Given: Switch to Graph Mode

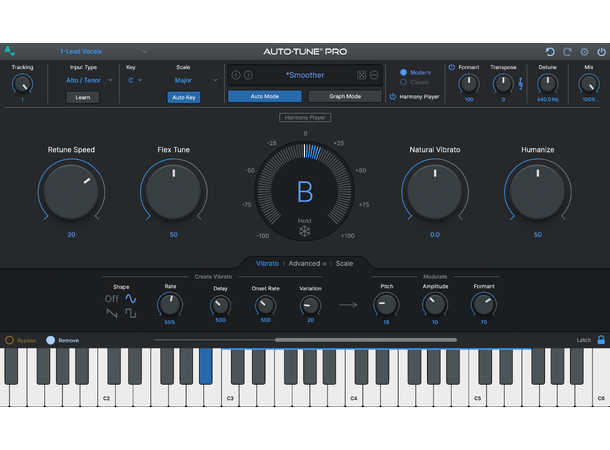Looking at the screenshot, I should point(345,96).
